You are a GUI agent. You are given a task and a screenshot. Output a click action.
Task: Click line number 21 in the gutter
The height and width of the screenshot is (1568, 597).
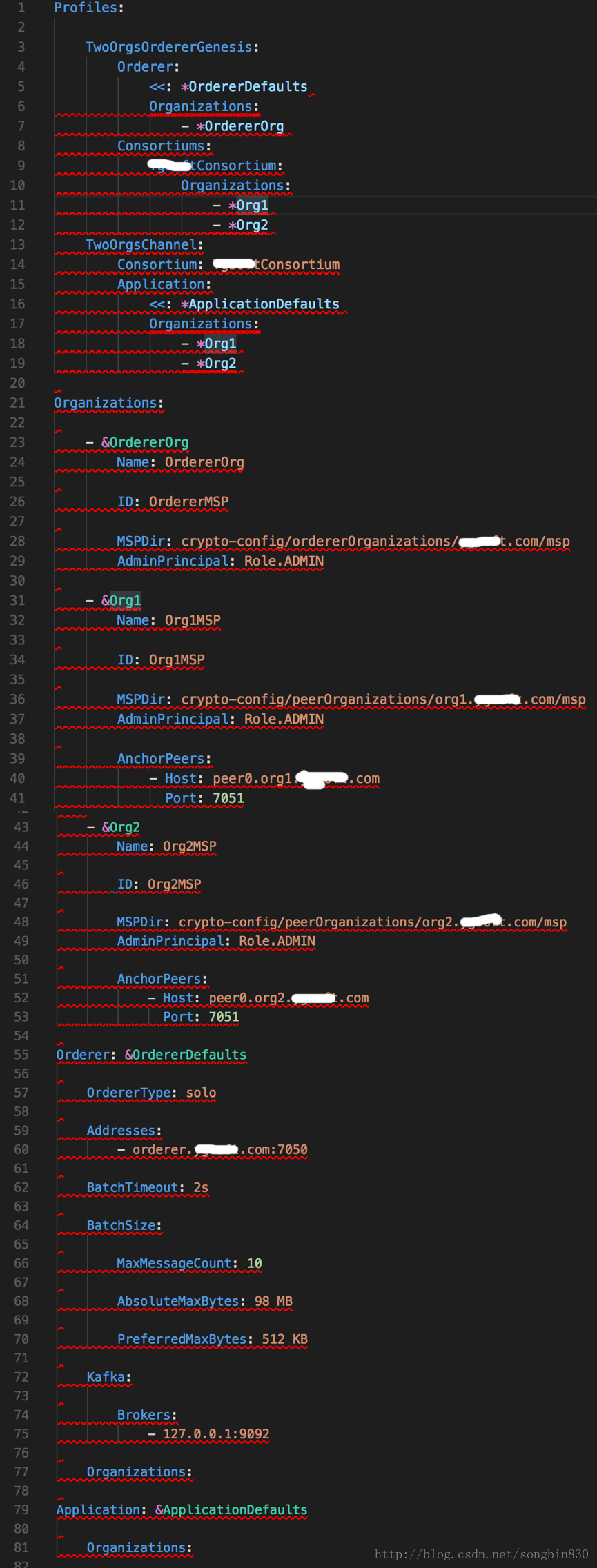click(x=17, y=403)
